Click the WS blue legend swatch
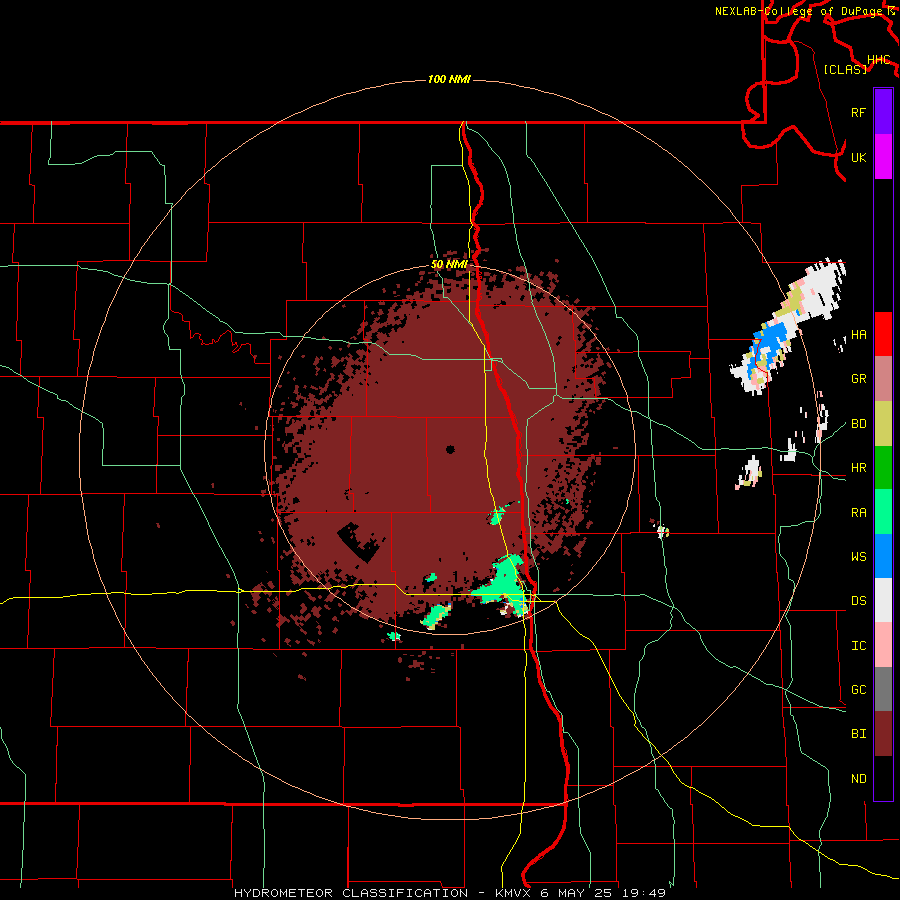 tap(883, 556)
